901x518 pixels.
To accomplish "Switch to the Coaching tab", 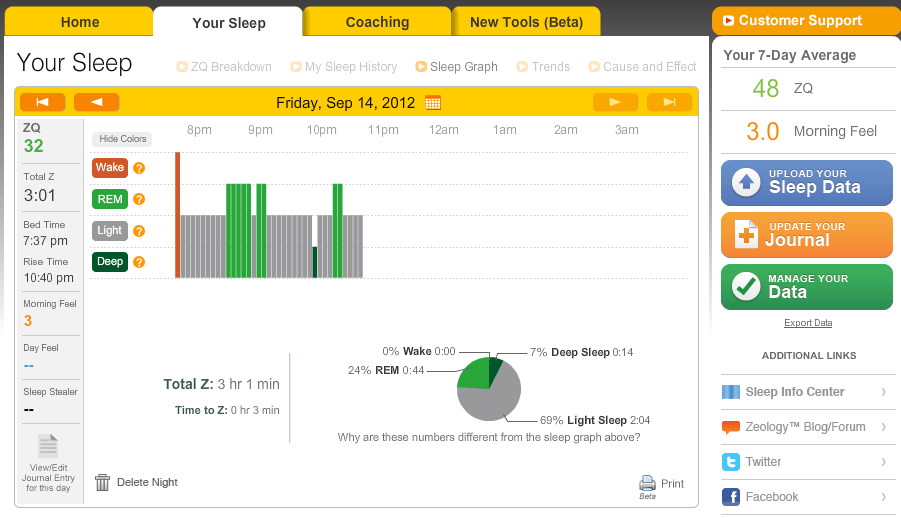I will (x=377, y=22).
